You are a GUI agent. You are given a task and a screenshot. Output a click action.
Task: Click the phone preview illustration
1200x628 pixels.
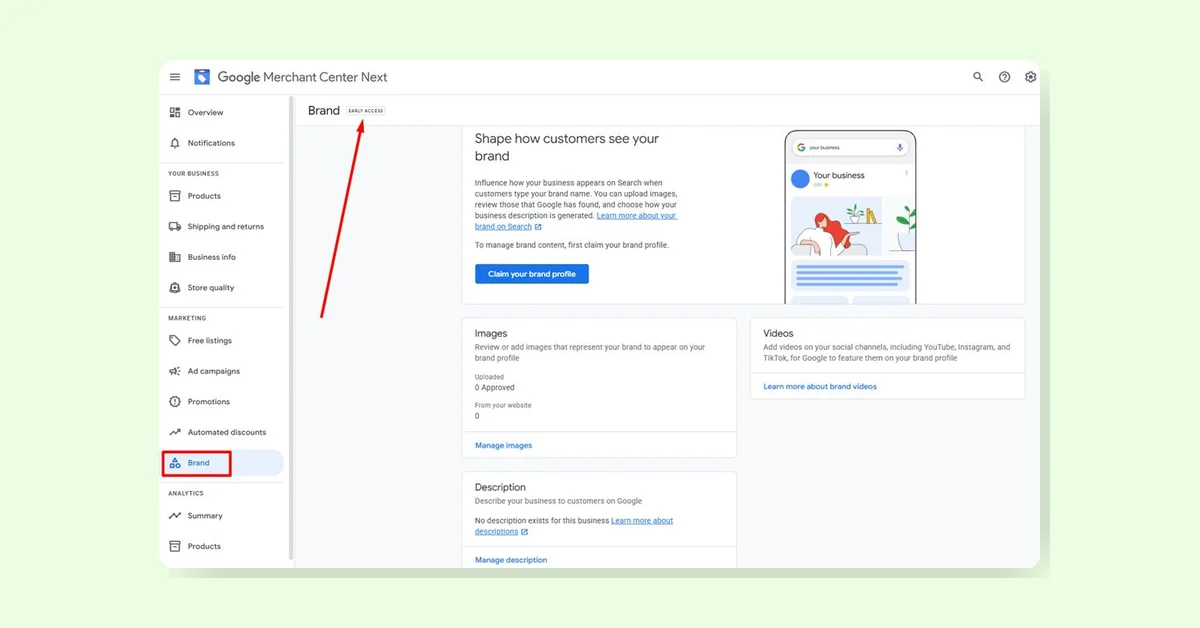(850, 217)
